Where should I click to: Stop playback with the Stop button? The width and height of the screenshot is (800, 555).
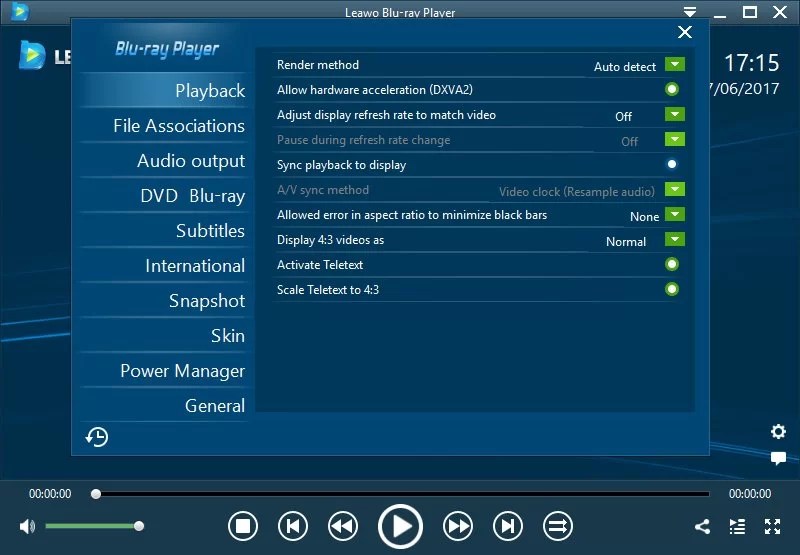coord(243,526)
